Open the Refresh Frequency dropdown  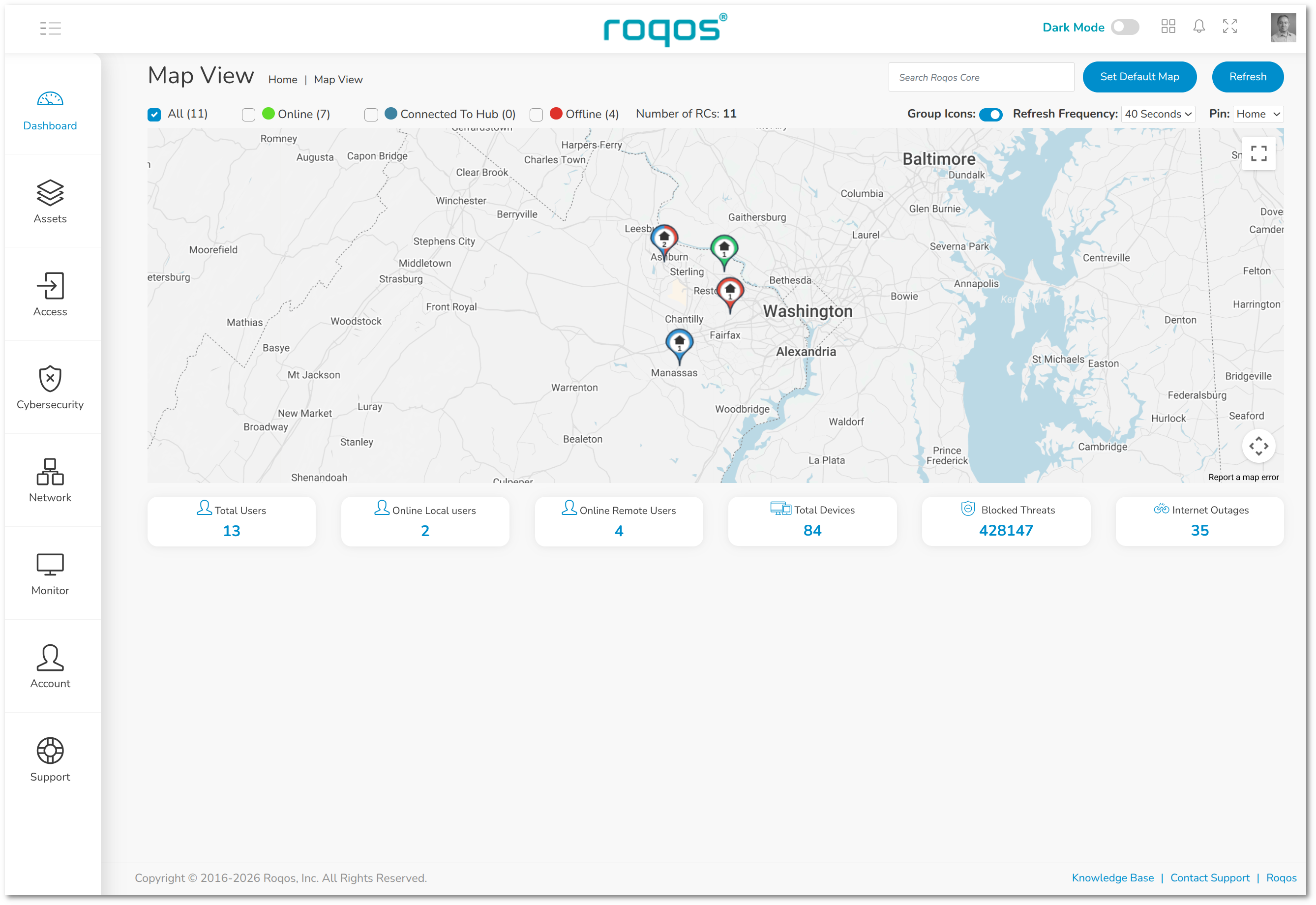(1157, 114)
